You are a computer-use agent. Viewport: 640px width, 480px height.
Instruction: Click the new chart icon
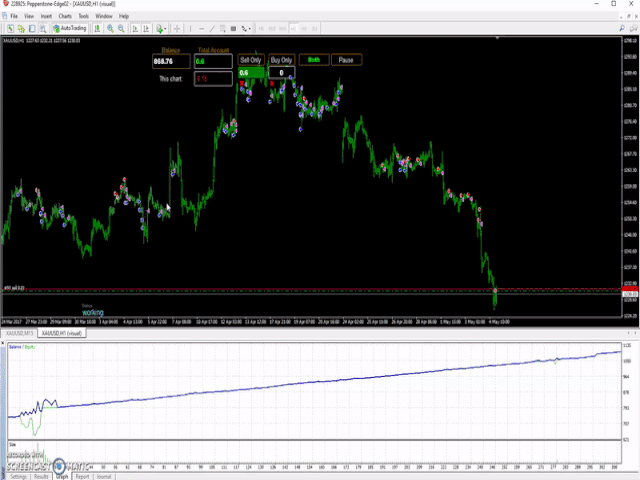coord(9,28)
